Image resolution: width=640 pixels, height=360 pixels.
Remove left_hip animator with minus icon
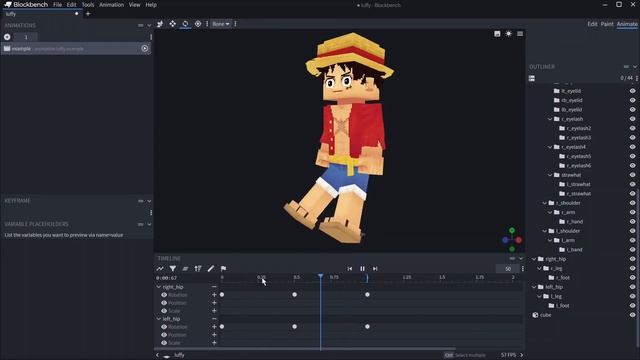pos(214,319)
